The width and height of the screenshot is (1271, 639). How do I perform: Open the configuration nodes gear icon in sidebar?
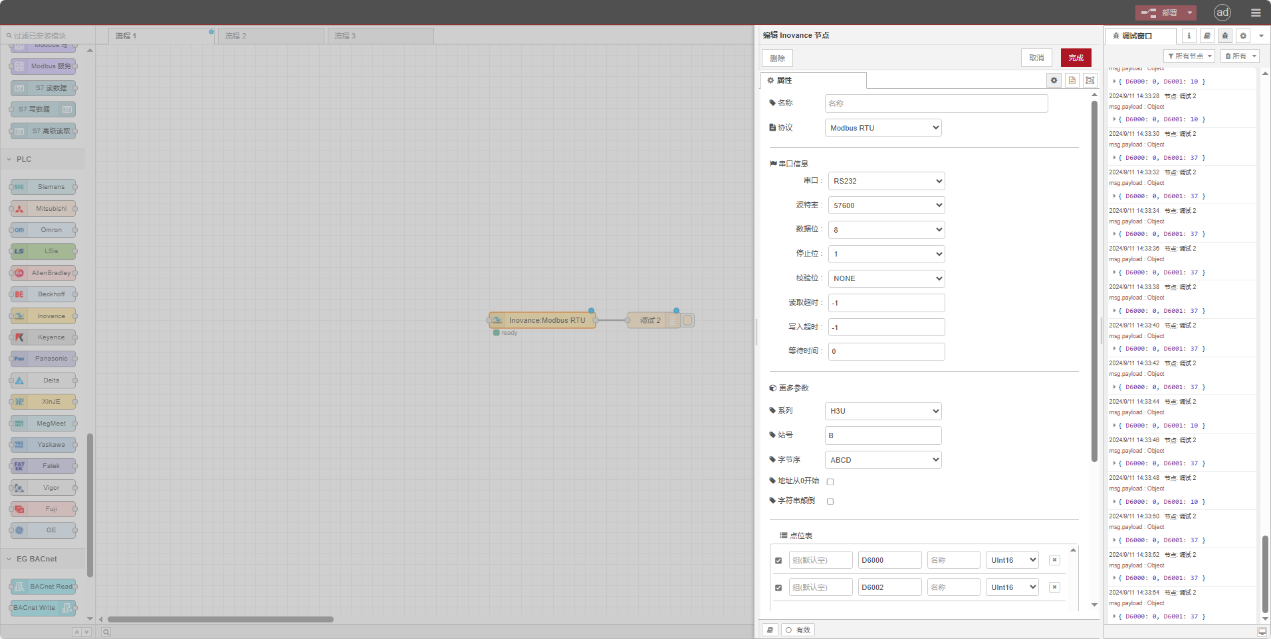1243,35
